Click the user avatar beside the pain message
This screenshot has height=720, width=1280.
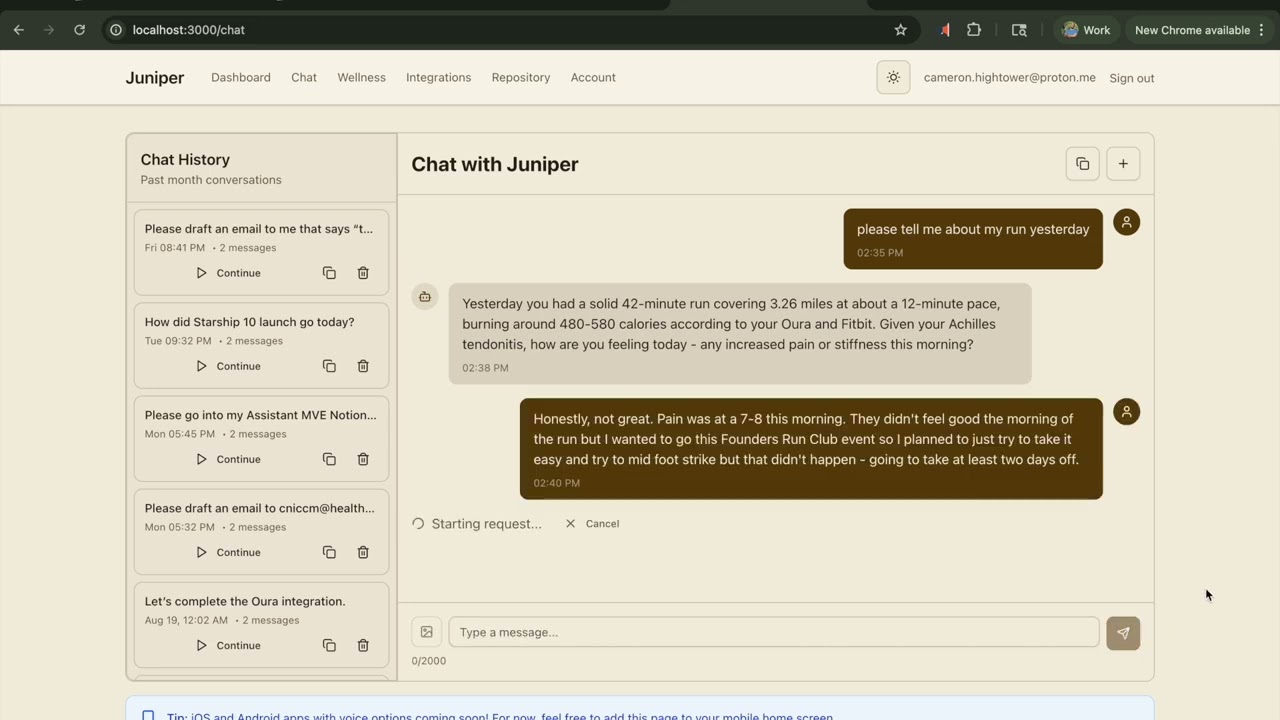point(1126,412)
